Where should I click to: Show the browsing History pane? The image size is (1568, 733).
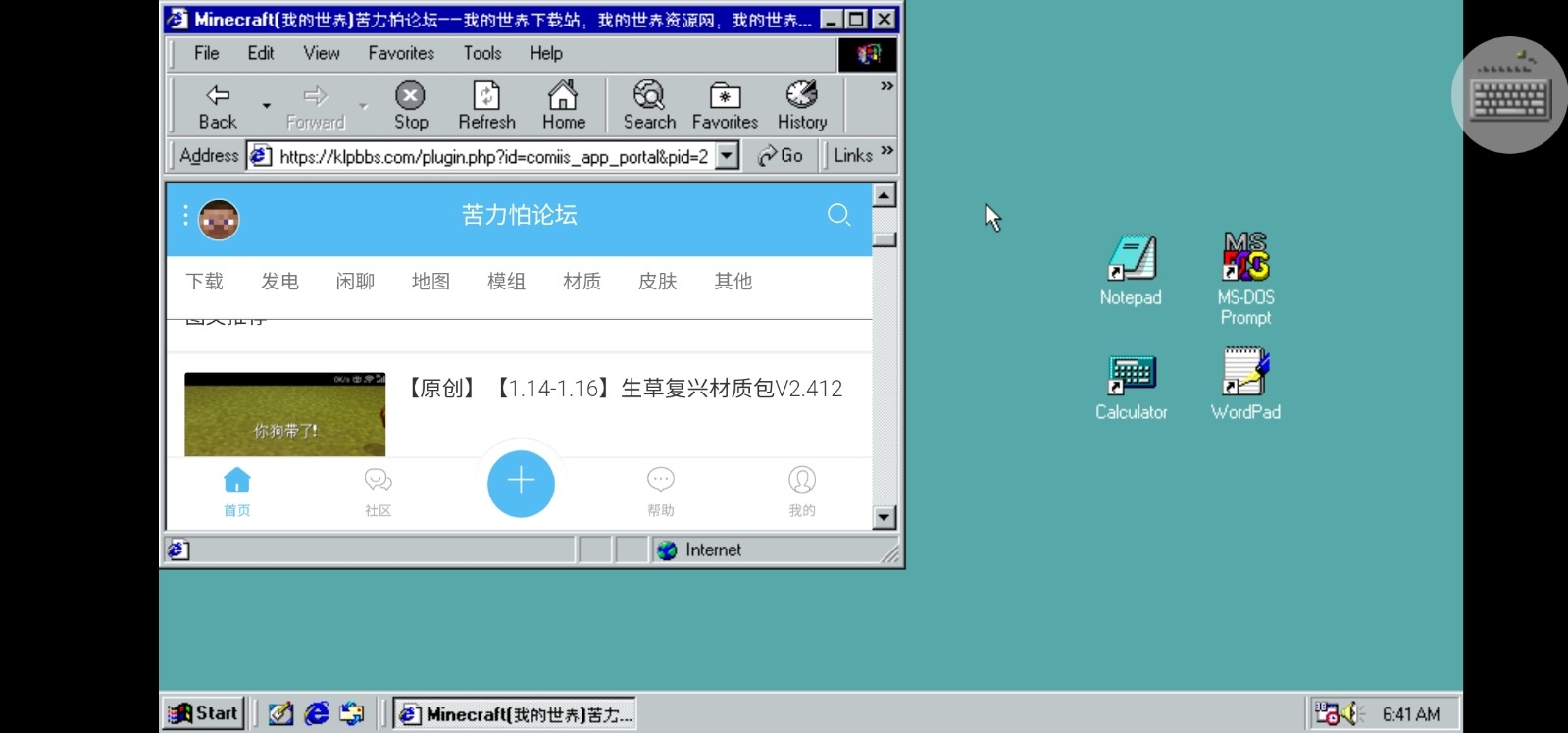point(802,106)
